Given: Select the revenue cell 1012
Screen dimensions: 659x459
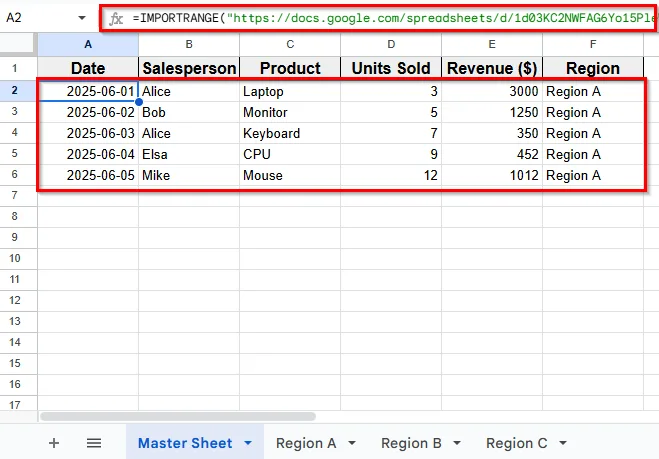Looking at the screenshot, I should point(492,175).
